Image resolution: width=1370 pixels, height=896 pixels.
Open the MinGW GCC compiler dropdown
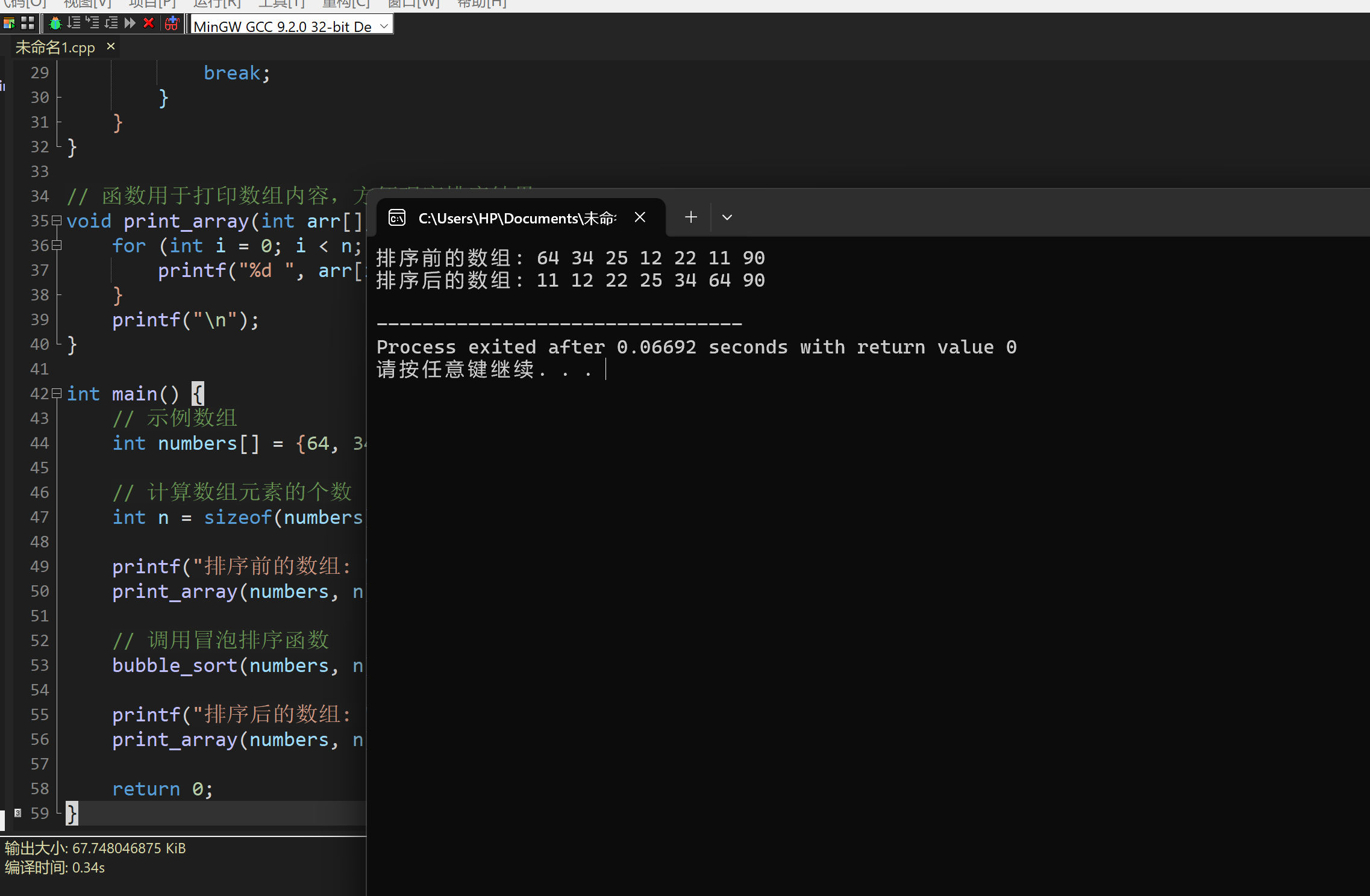[384, 26]
